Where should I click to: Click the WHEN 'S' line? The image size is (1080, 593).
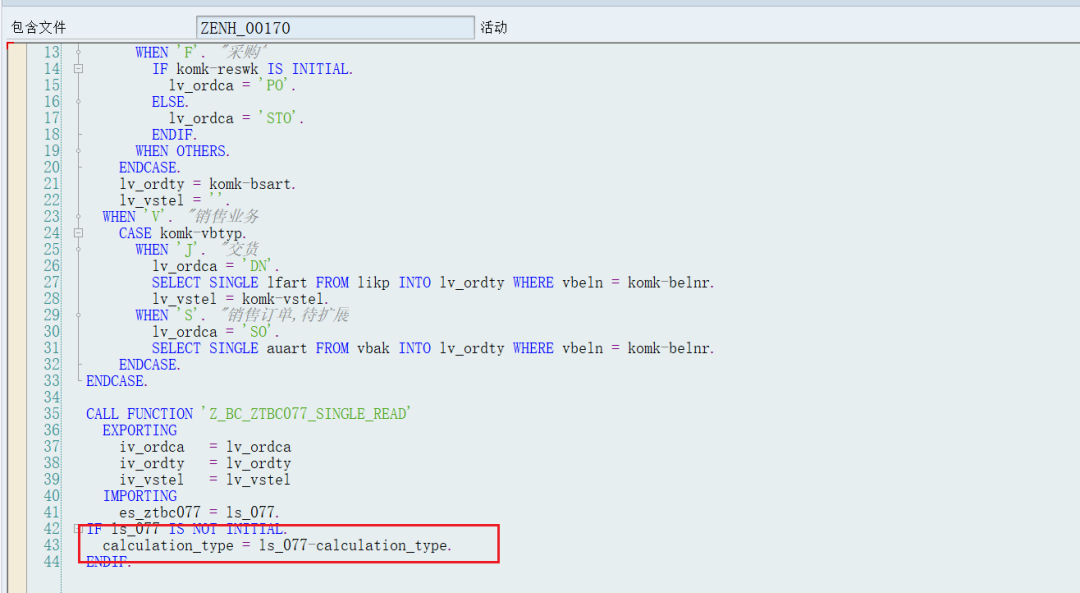[242, 315]
